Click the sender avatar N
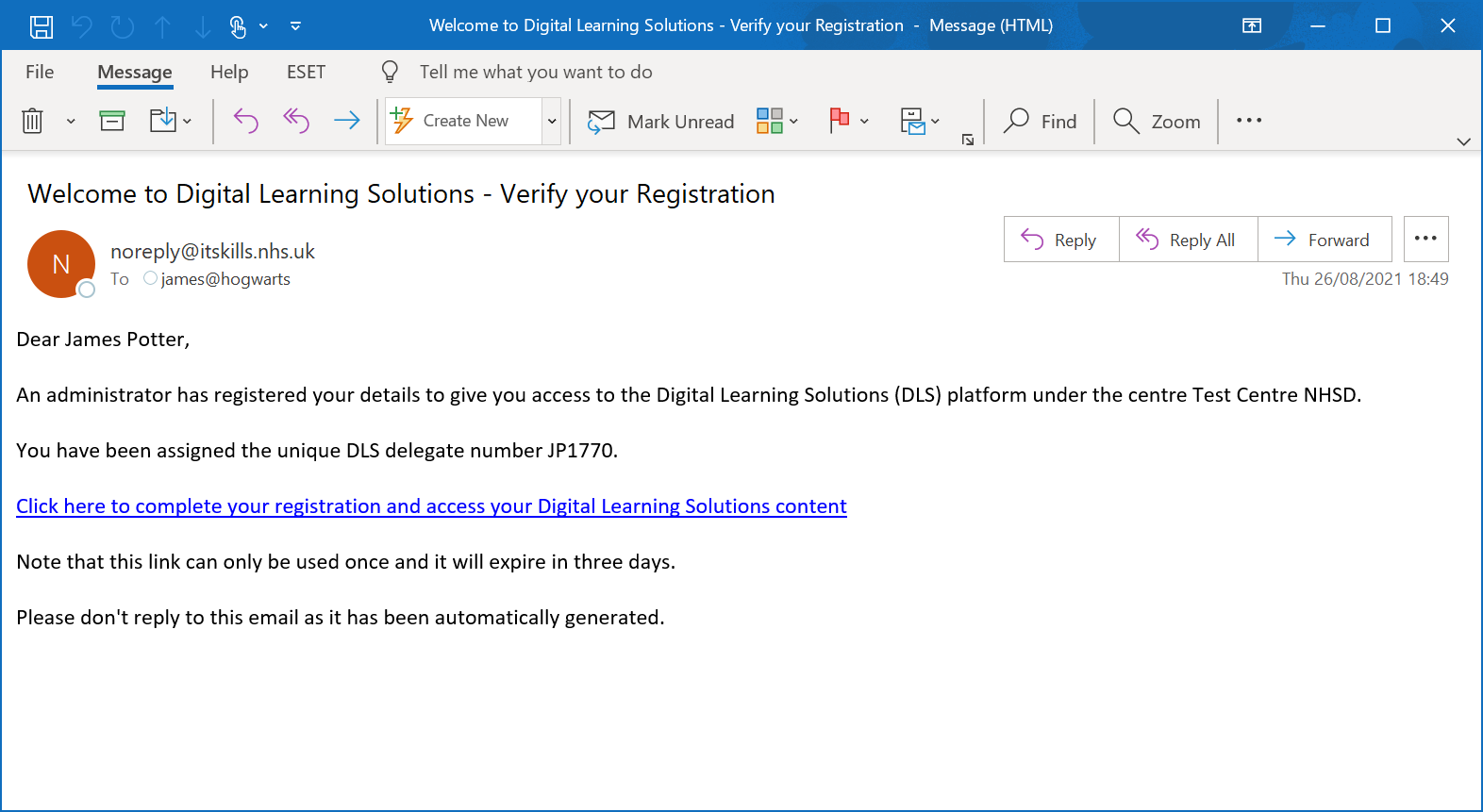 pyautogui.click(x=61, y=264)
